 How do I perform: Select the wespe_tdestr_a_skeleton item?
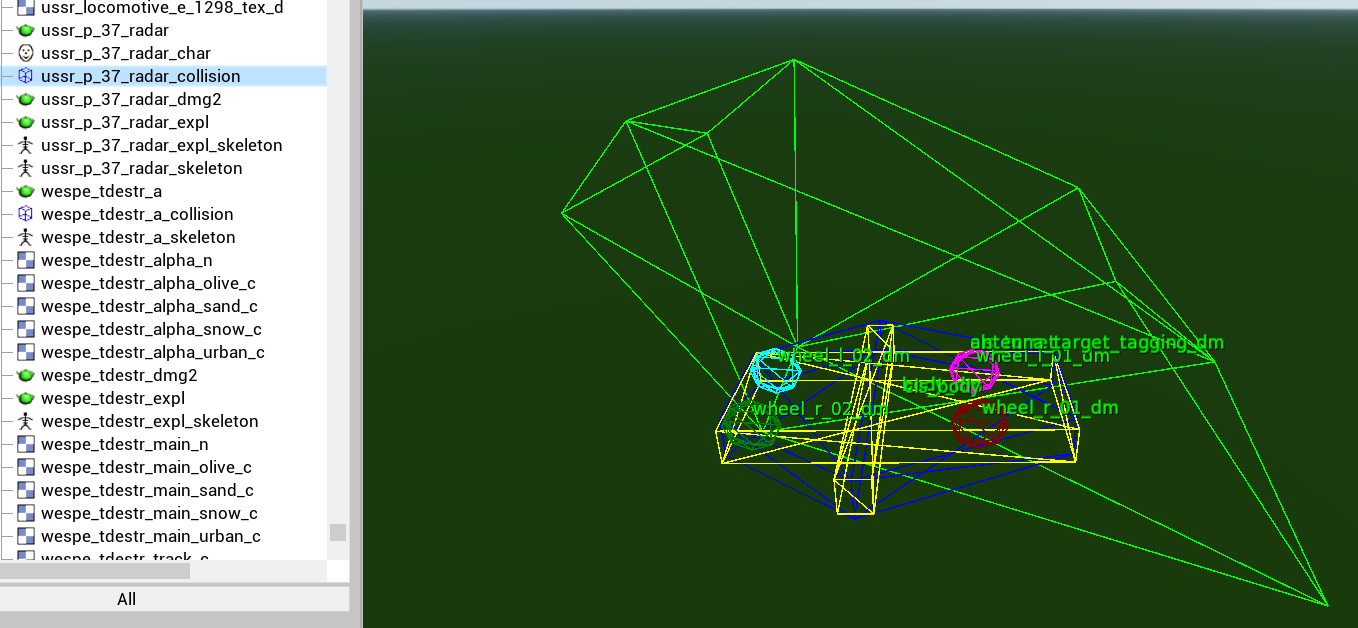[x=138, y=237]
